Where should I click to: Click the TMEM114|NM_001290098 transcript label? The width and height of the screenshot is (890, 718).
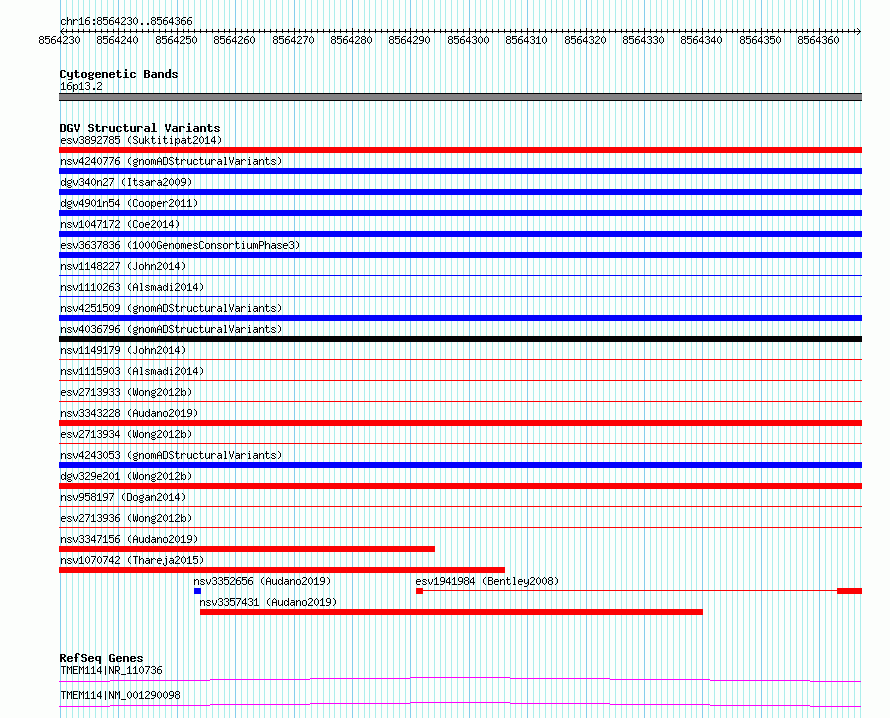click(x=120, y=695)
